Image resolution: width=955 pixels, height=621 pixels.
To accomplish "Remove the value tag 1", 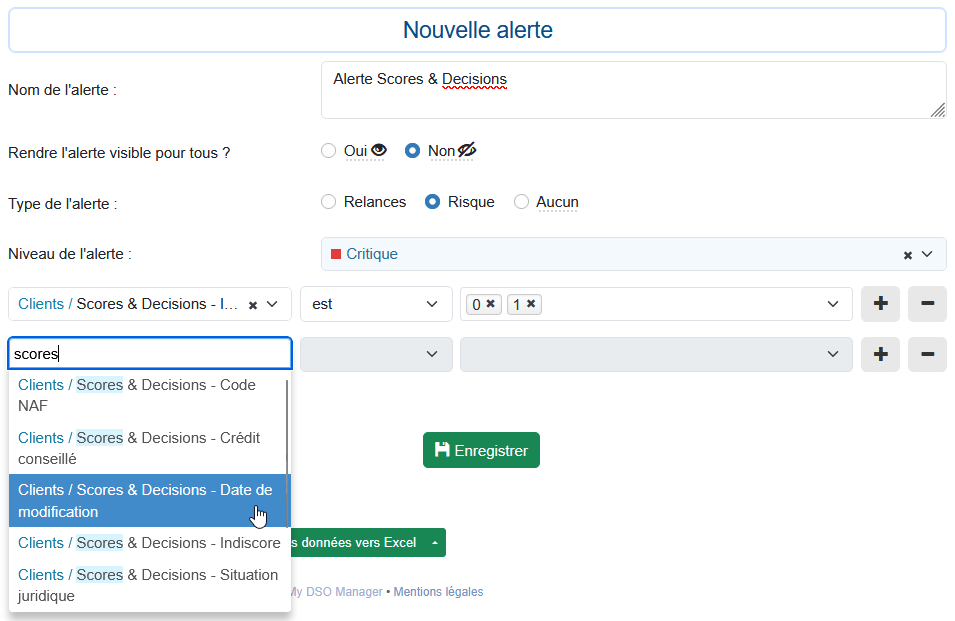I will pyautogui.click(x=530, y=304).
